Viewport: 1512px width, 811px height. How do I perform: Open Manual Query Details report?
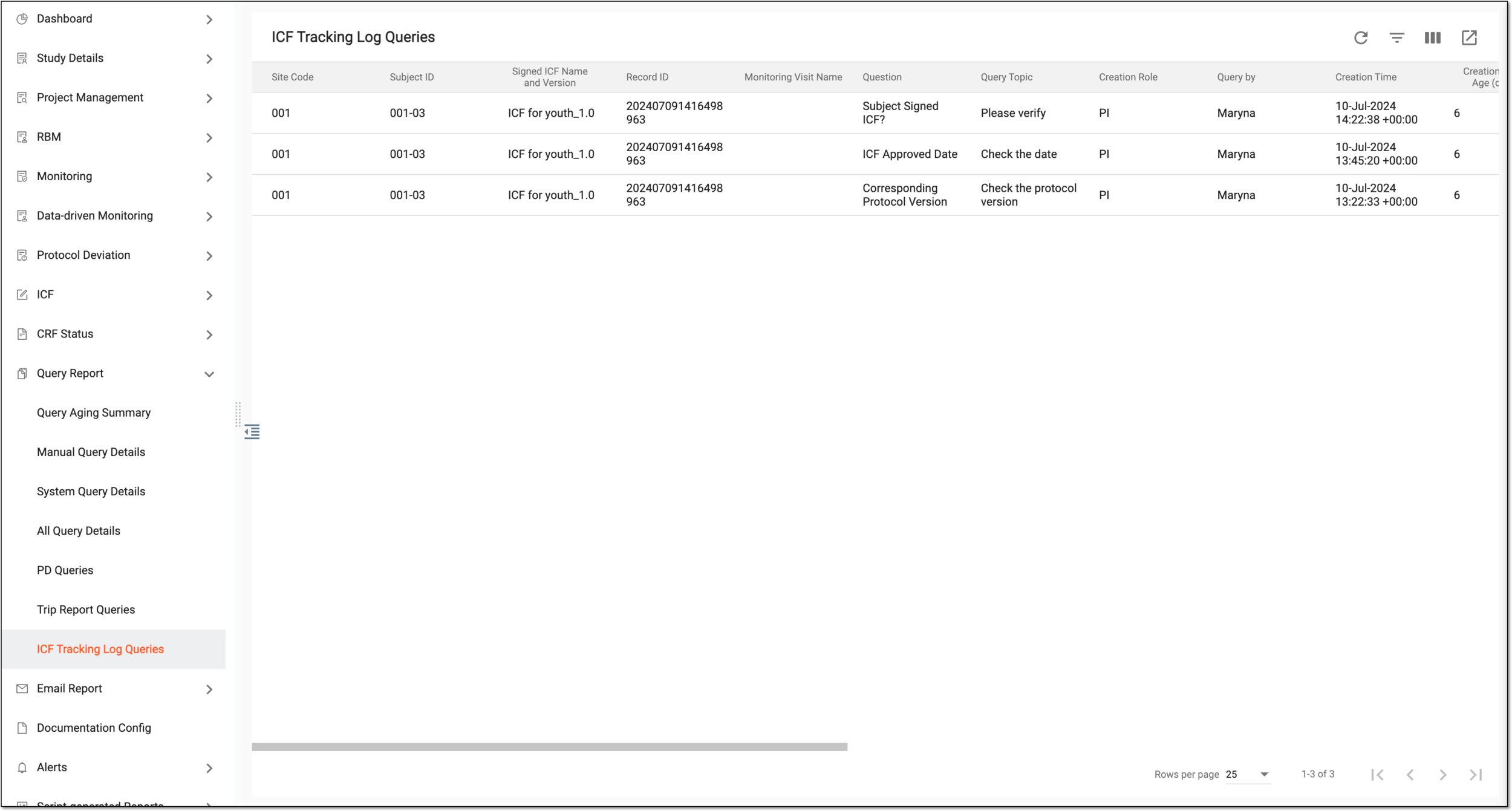[91, 452]
